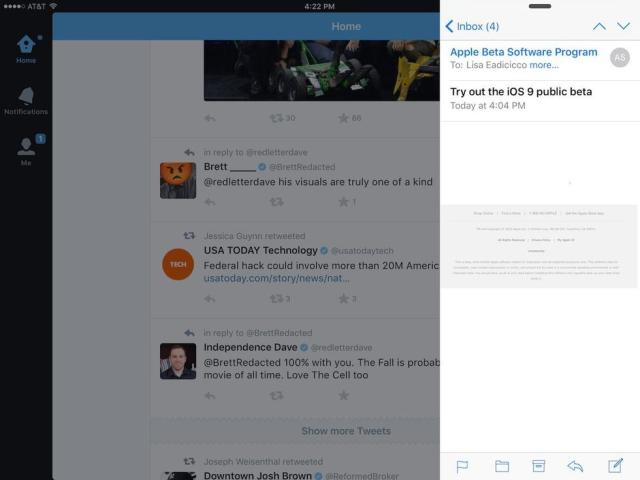Open 'in reply to @BrettRedacted' link
Viewport: 640px width, 480px height.
pyautogui.click(x=258, y=333)
